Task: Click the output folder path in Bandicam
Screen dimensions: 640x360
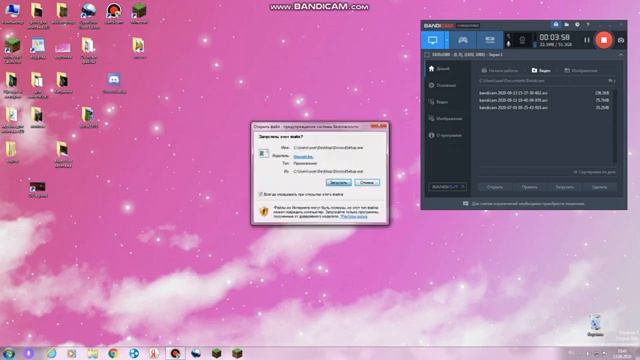Action: [x=512, y=81]
